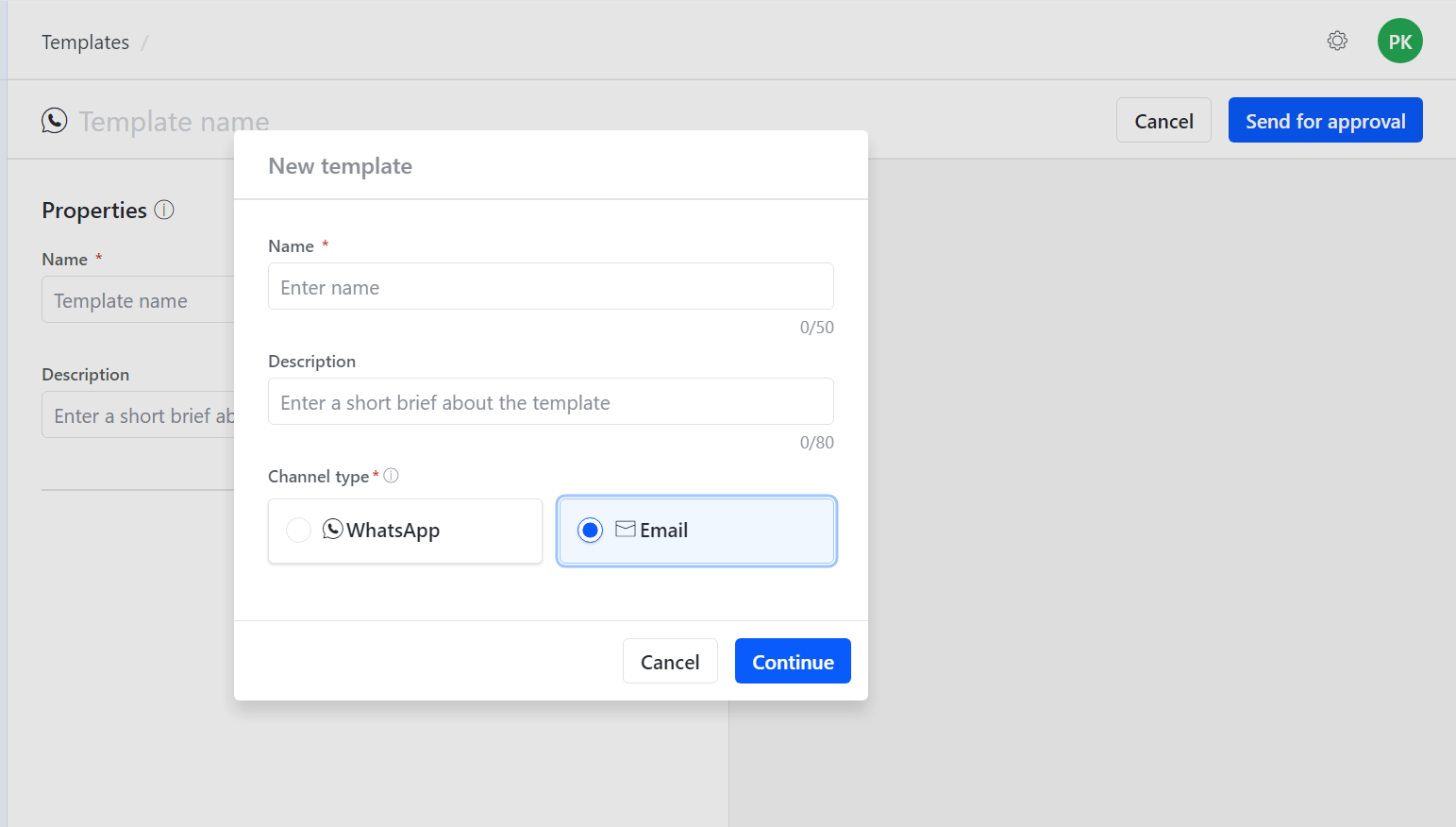Viewport: 1456px width, 827px height.
Task: Click the Email envelope icon
Action: pos(625,529)
